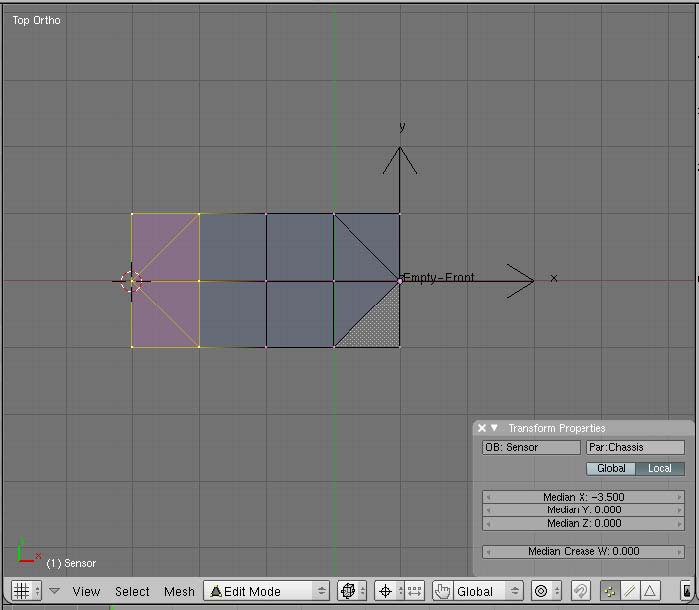Toggle the snap magnet icon
Image resolution: width=699 pixels, height=610 pixels.
[x=580, y=591]
